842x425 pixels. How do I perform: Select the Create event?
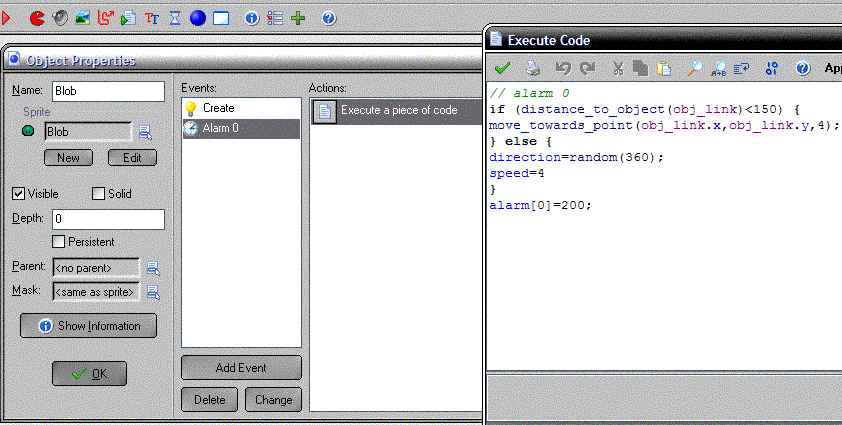point(241,108)
